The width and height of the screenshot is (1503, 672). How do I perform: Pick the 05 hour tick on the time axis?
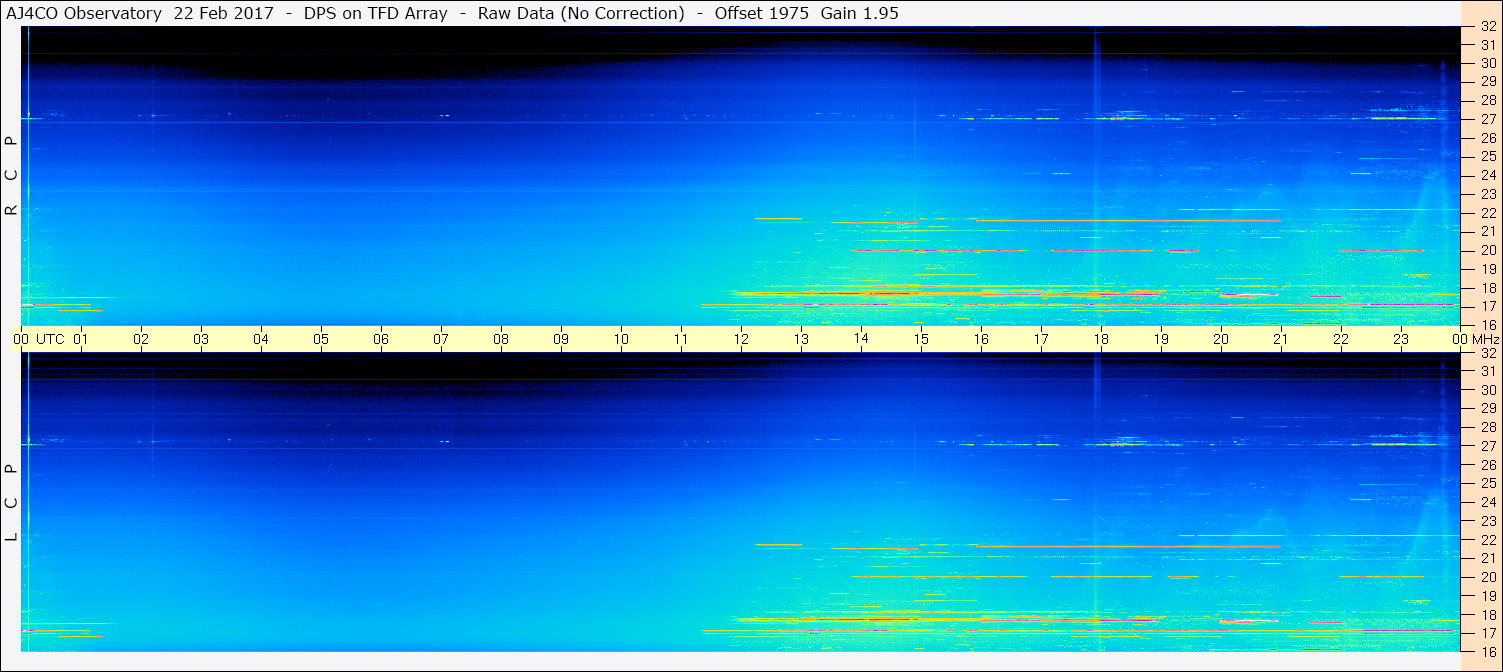321,339
